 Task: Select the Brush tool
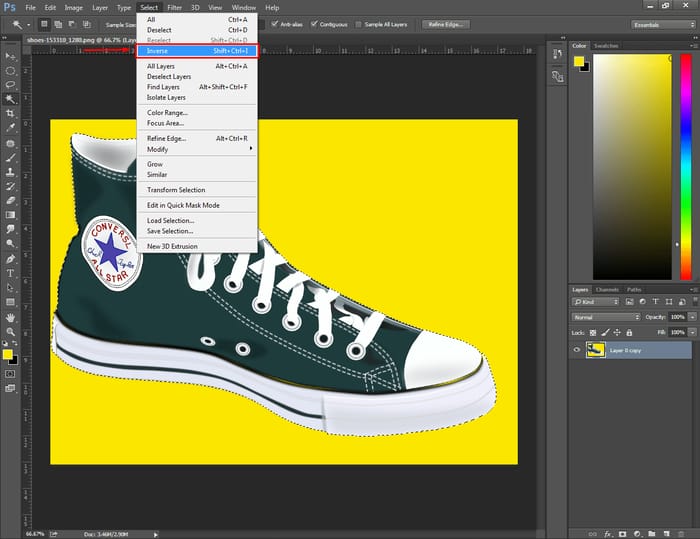(10, 158)
